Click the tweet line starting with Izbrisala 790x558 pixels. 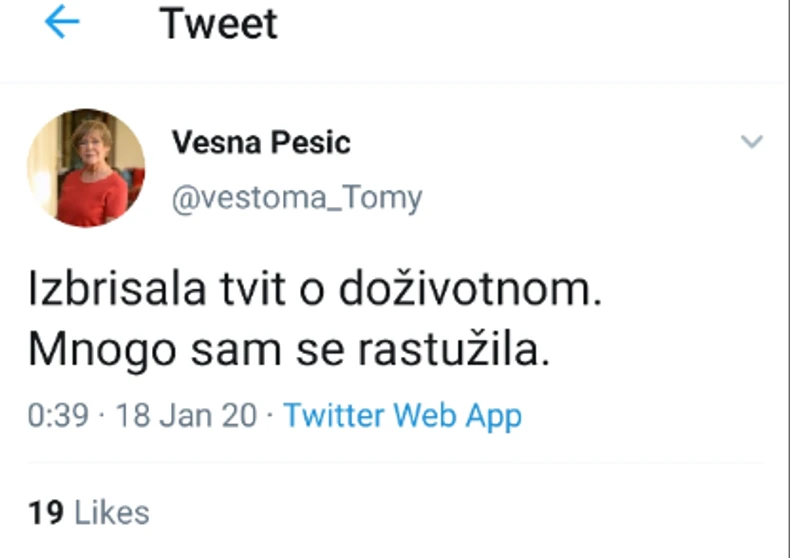318,291
